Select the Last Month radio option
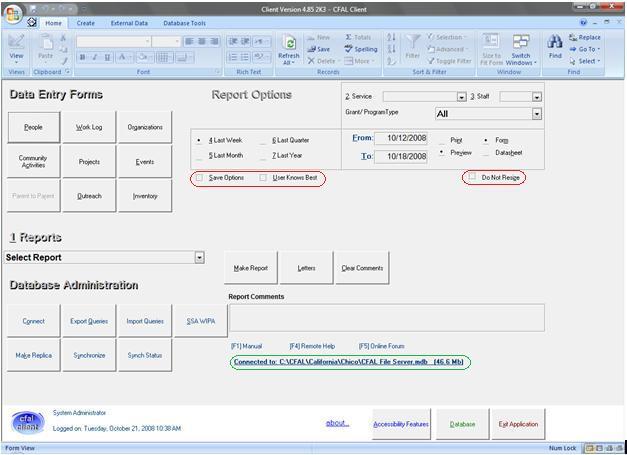The image size is (627, 455). tap(199, 156)
